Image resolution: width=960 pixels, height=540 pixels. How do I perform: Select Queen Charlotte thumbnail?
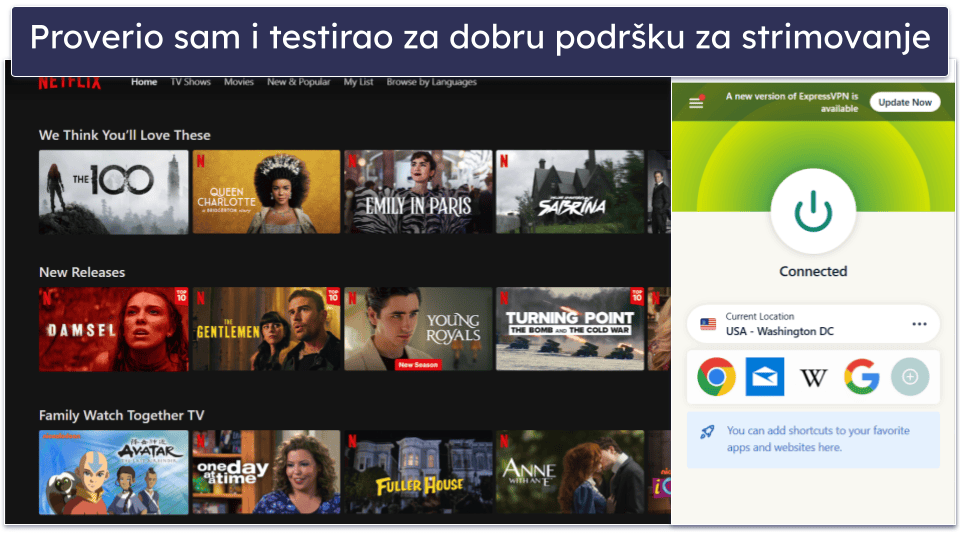tap(266, 192)
